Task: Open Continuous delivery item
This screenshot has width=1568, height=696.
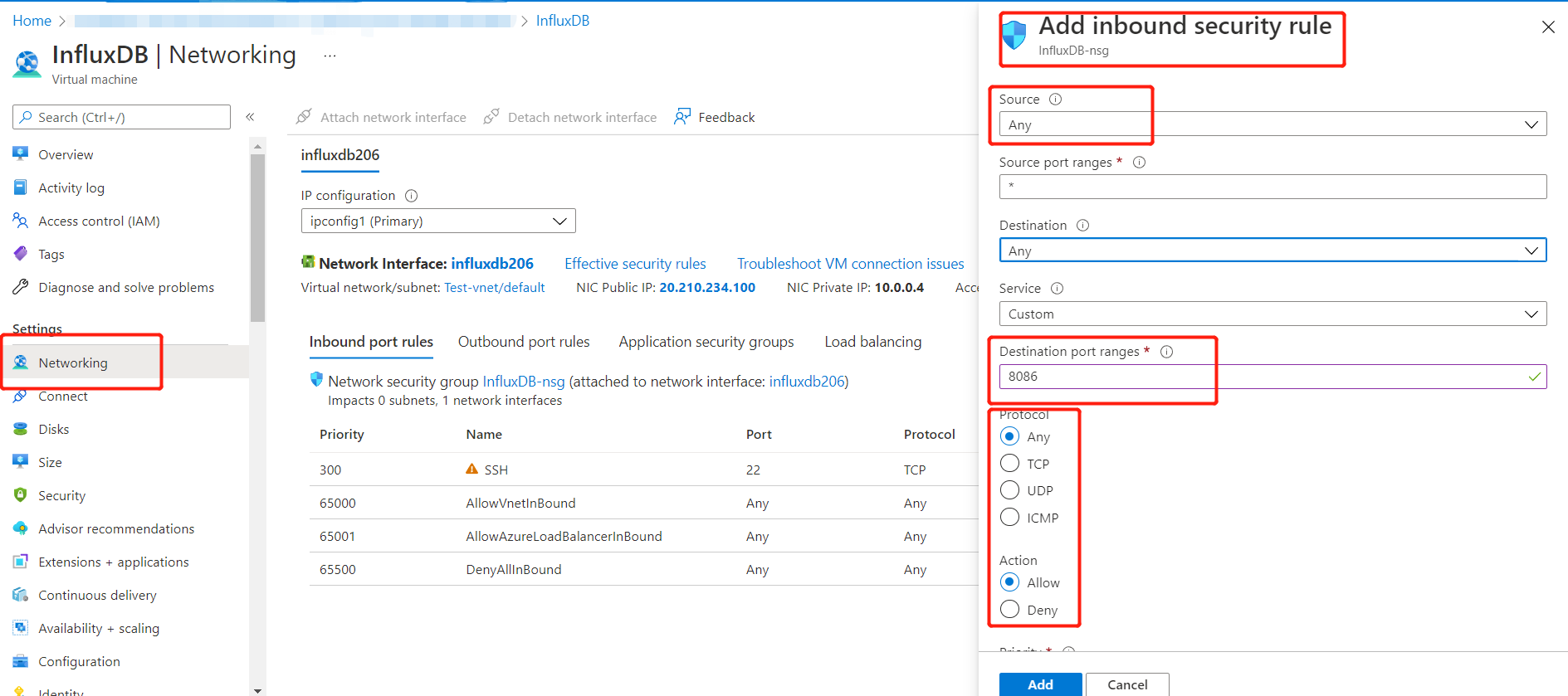Action: click(x=97, y=596)
